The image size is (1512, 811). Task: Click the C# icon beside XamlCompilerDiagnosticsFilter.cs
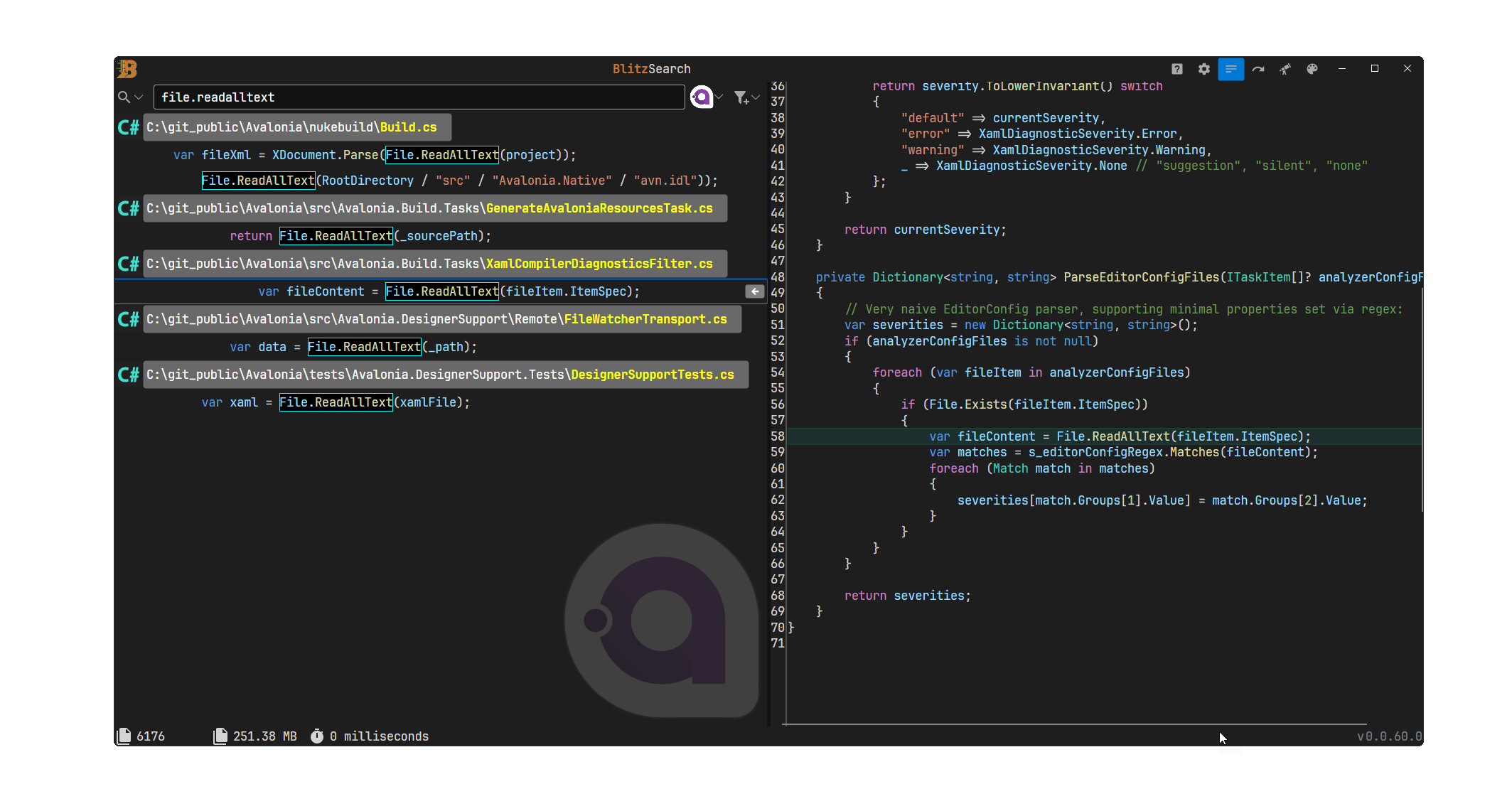(129, 264)
